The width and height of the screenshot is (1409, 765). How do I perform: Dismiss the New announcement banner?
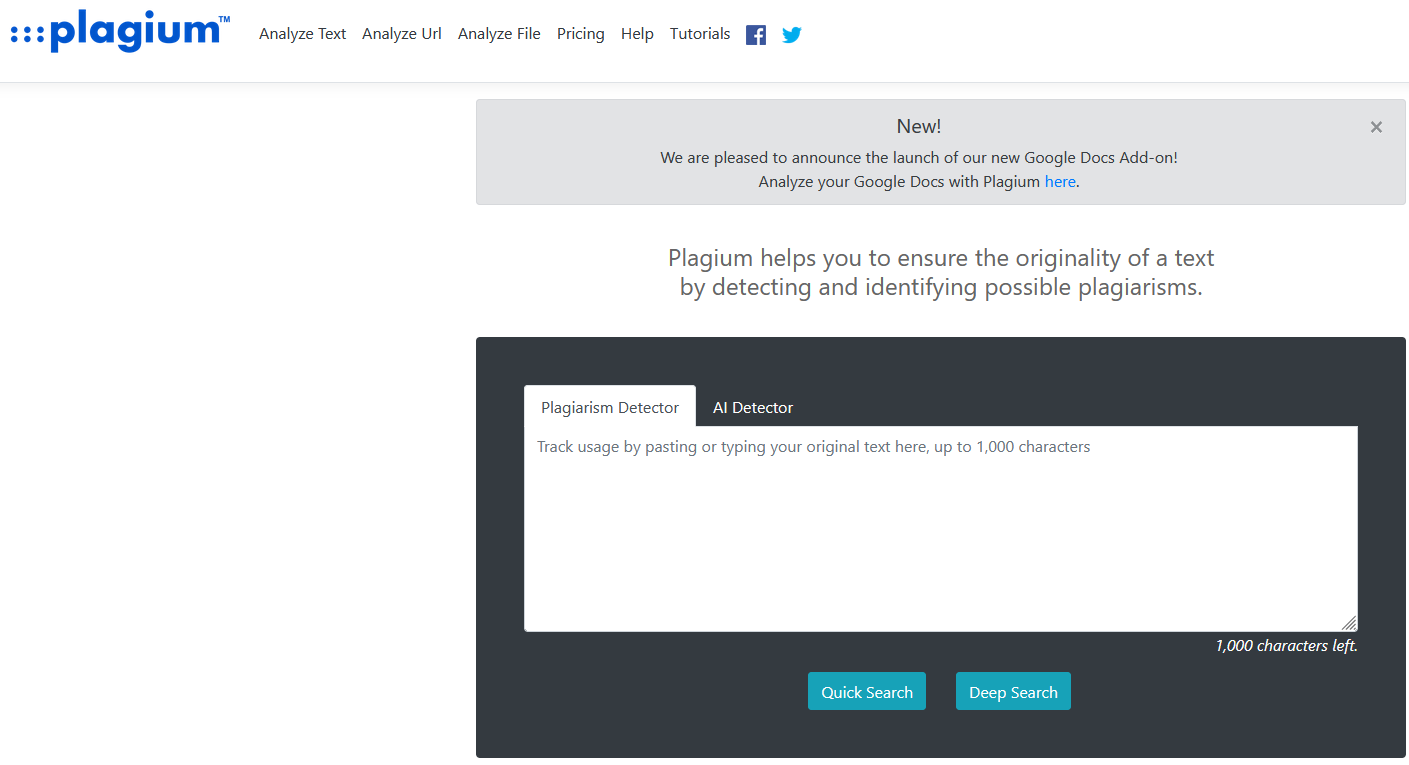coord(1376,127)
